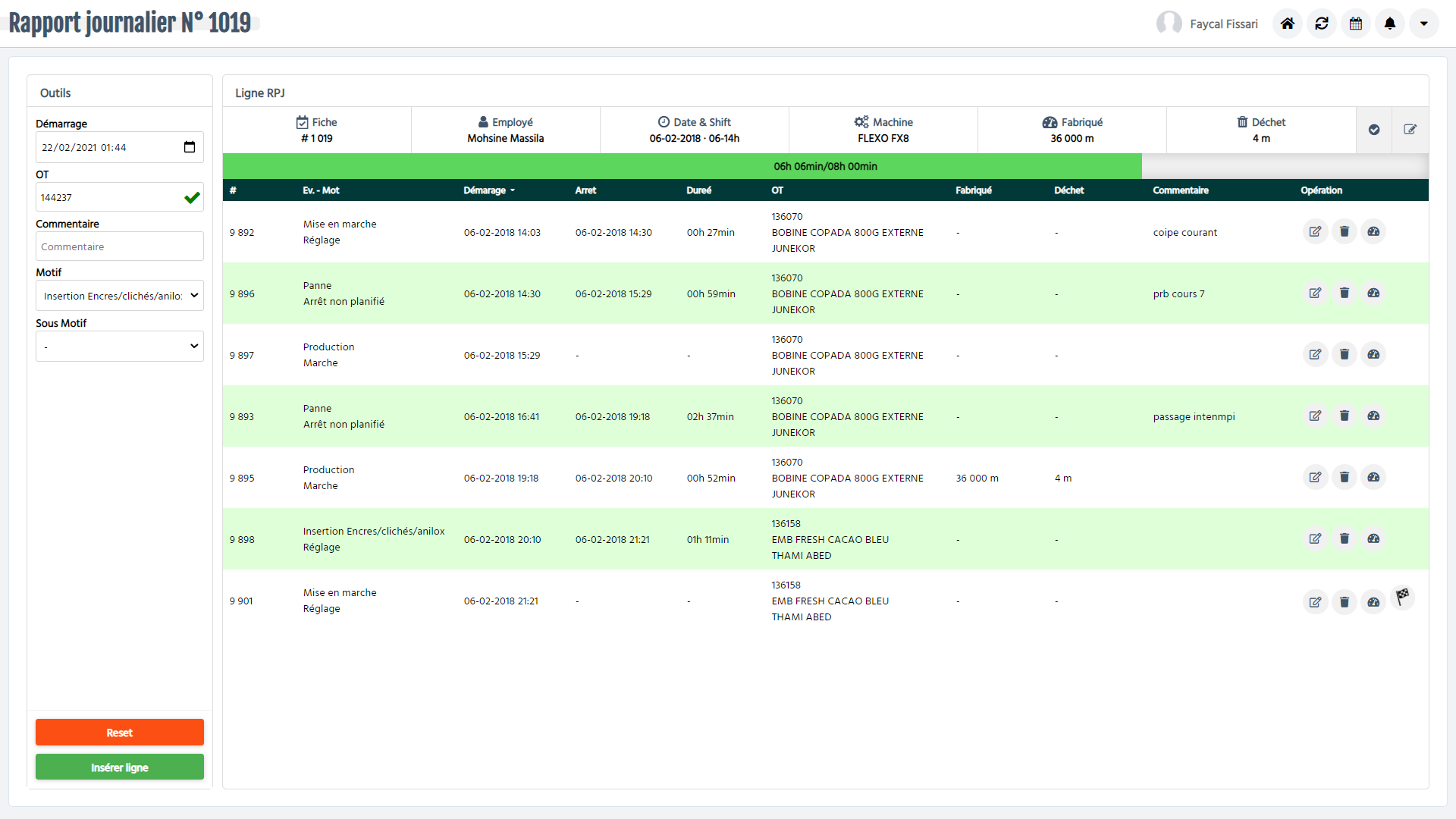1456x819 pixels.
Task: Click the refresh icon in header
Action: click(x=1321, y=24)
